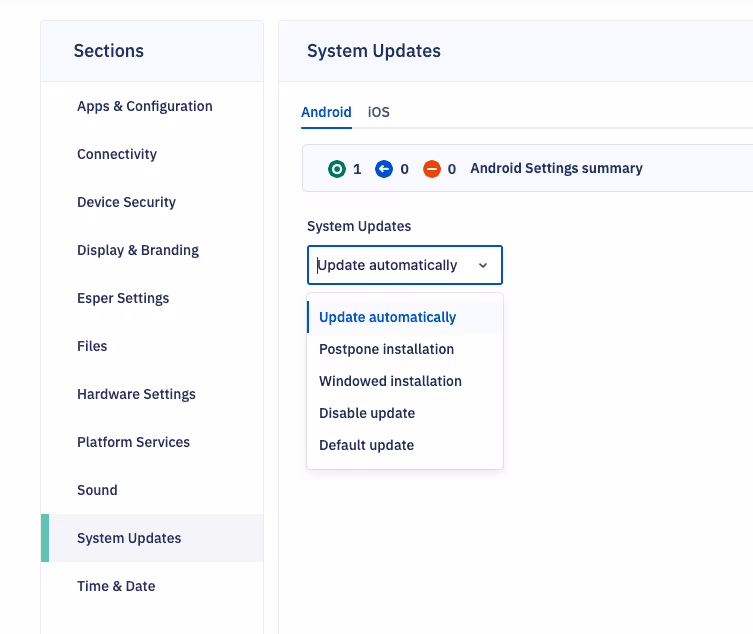Open Display & Branding section
Viewport: 753px width, 634px height.
[152, 250]
